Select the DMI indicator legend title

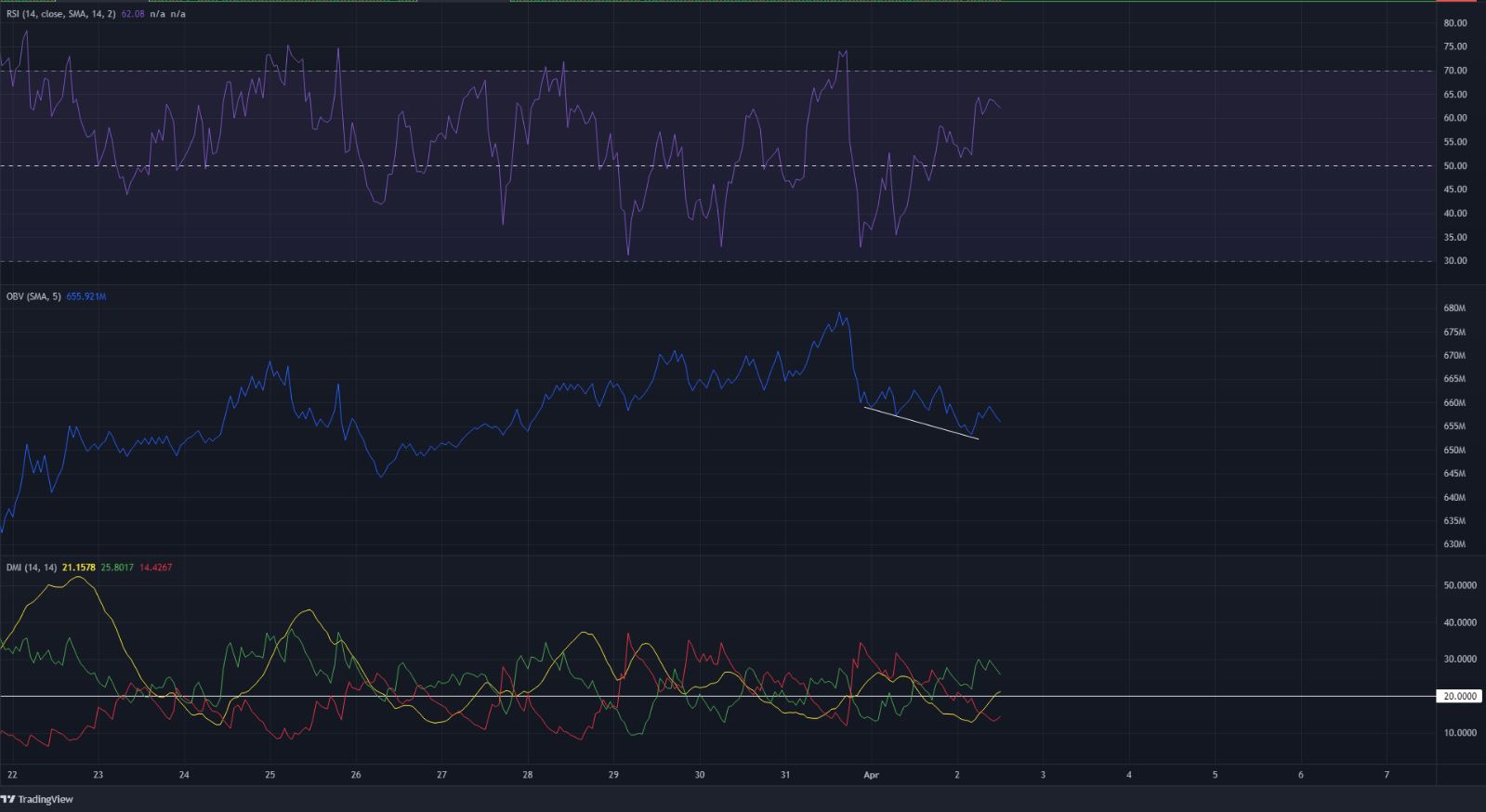32,567
